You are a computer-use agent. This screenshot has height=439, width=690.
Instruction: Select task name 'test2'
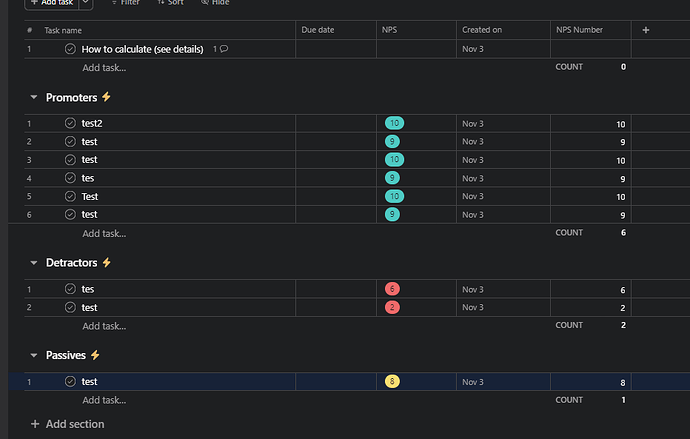coord(92,123)
